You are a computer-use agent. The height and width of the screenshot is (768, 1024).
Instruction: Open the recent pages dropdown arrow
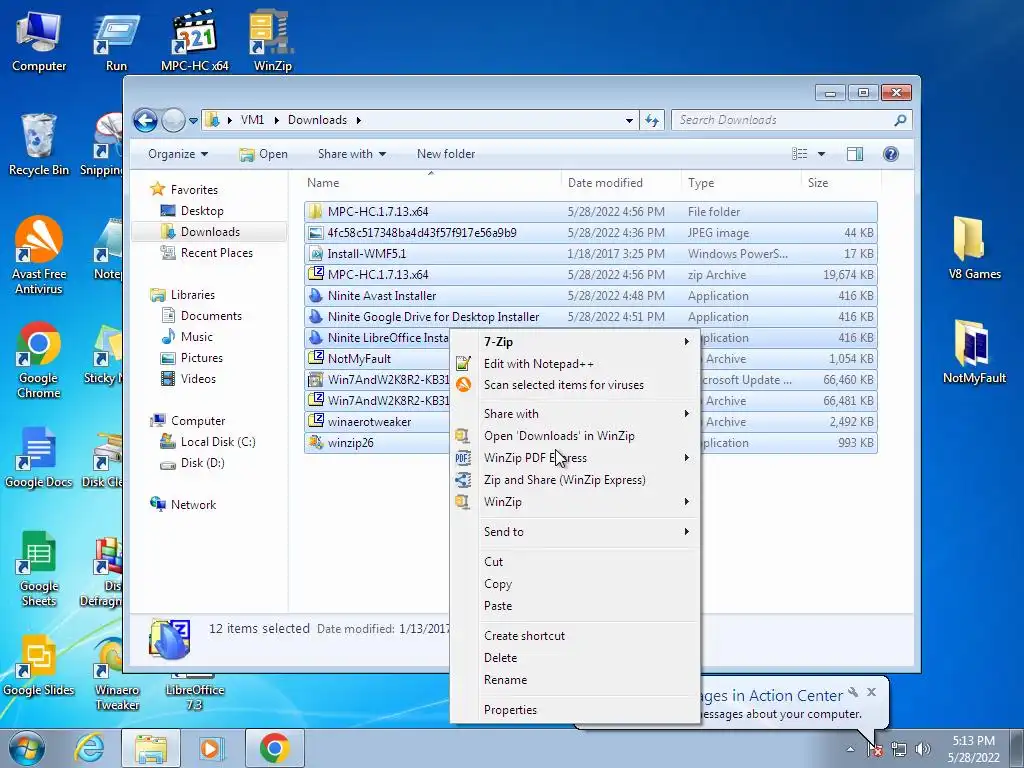pos(193,121)
